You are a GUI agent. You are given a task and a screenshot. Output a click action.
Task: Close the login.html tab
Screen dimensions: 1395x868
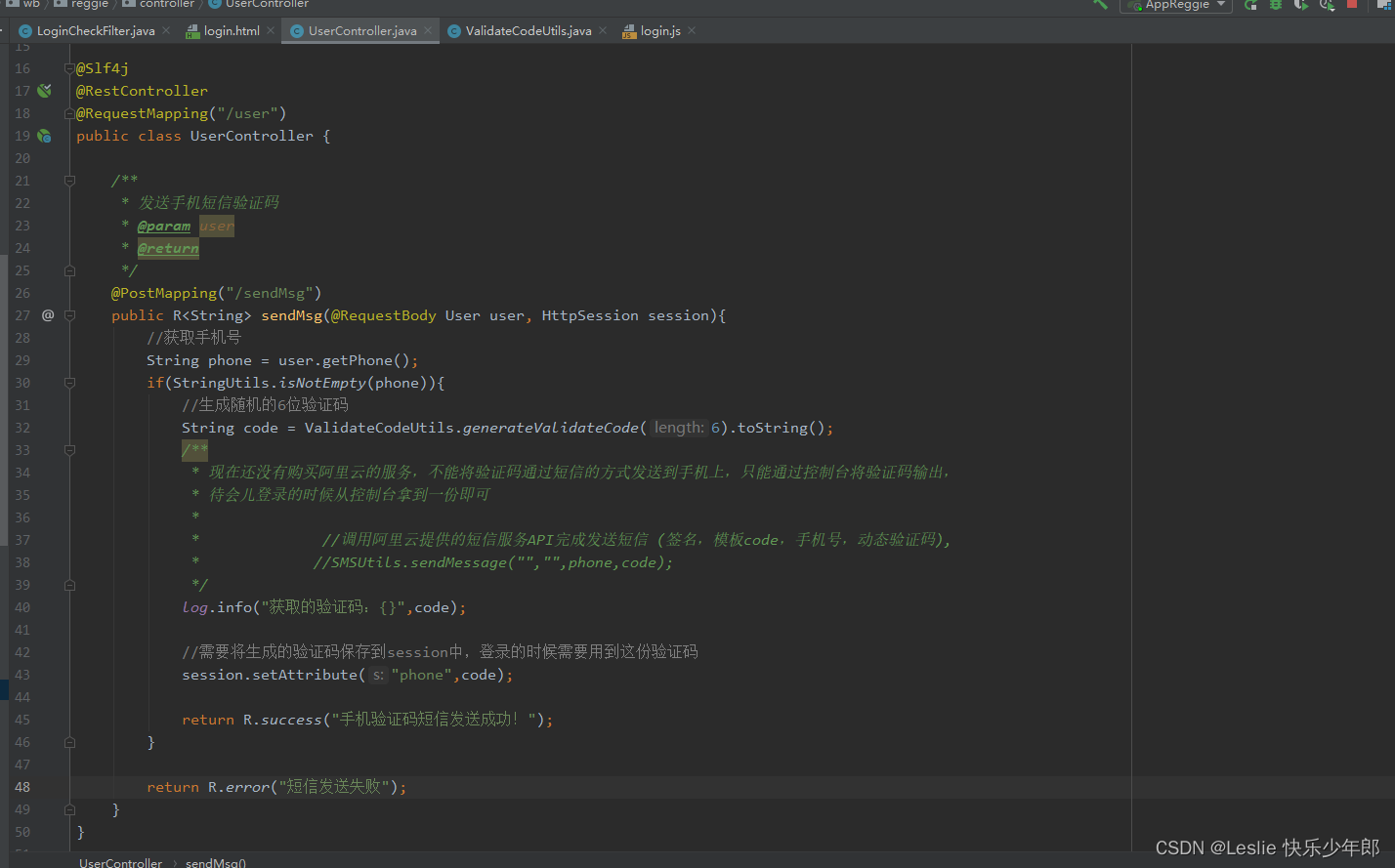pos(271,30)
